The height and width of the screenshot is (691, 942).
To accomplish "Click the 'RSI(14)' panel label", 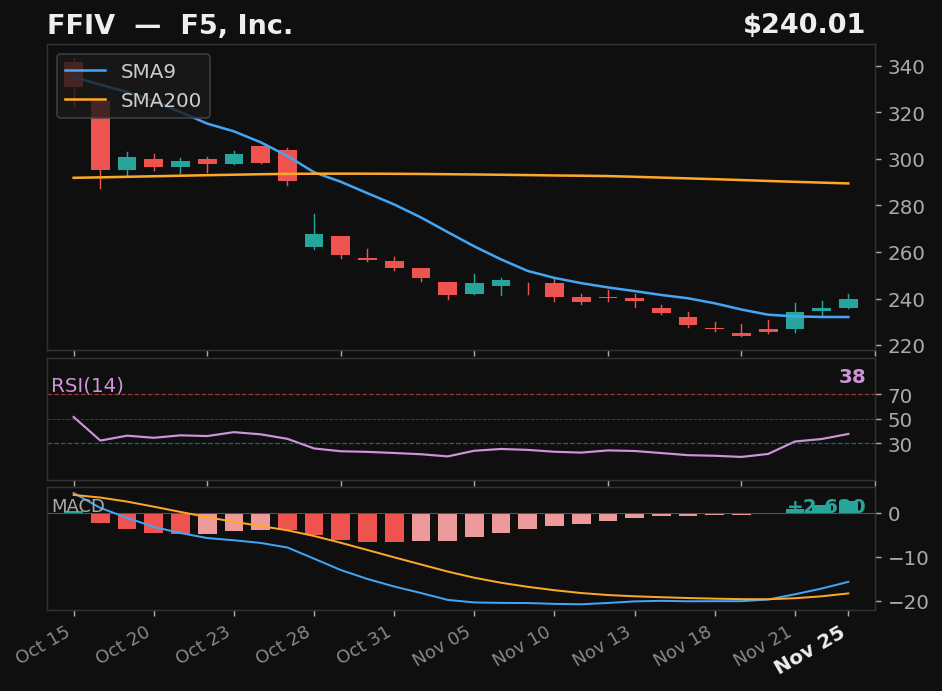I will [87, 385].
